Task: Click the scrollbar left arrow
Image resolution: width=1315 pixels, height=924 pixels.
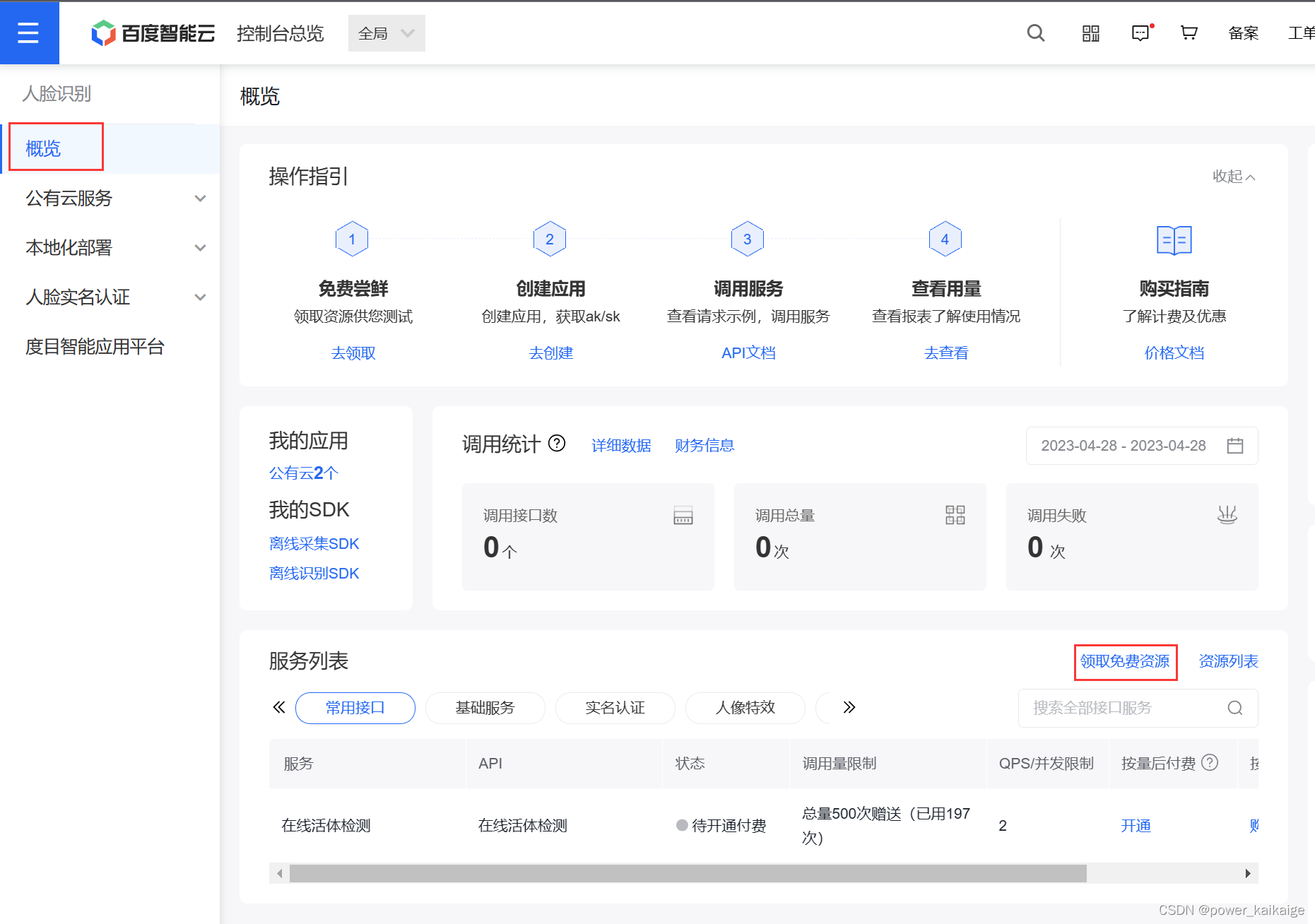Action: (280, 874)
